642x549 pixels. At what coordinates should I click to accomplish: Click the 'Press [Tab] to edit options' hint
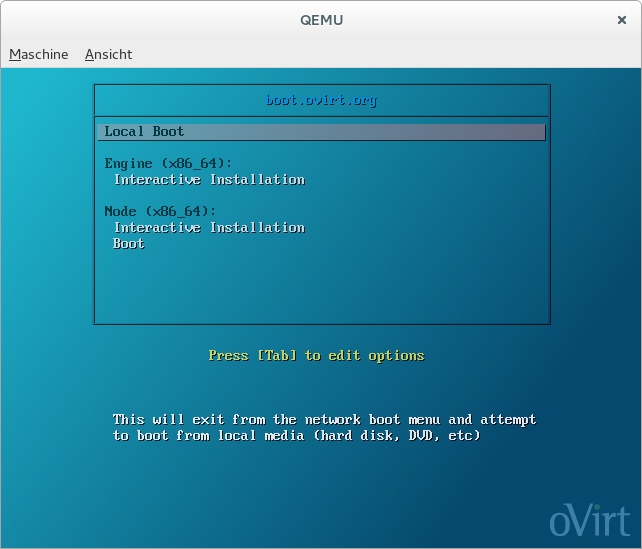pos(316,356)
